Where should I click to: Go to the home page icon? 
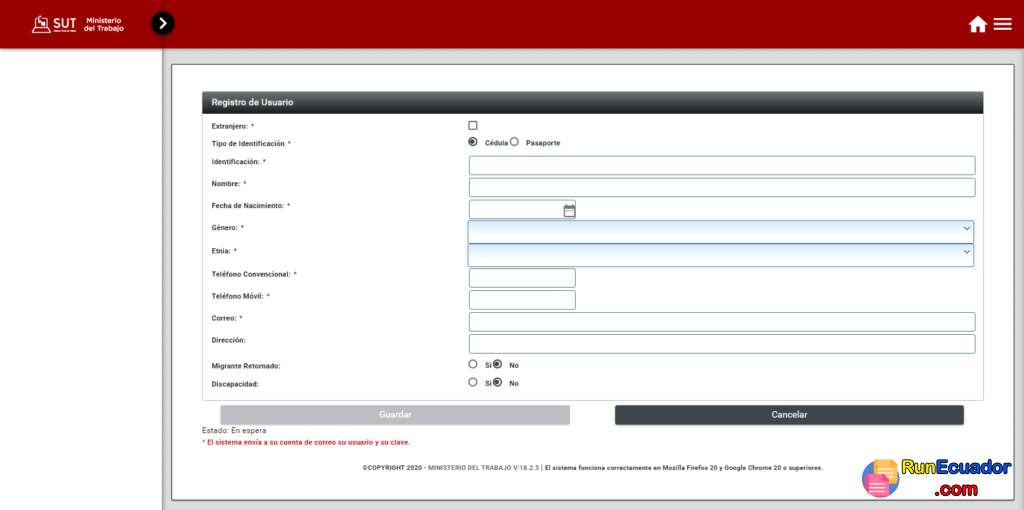click(x=978, y=25)
